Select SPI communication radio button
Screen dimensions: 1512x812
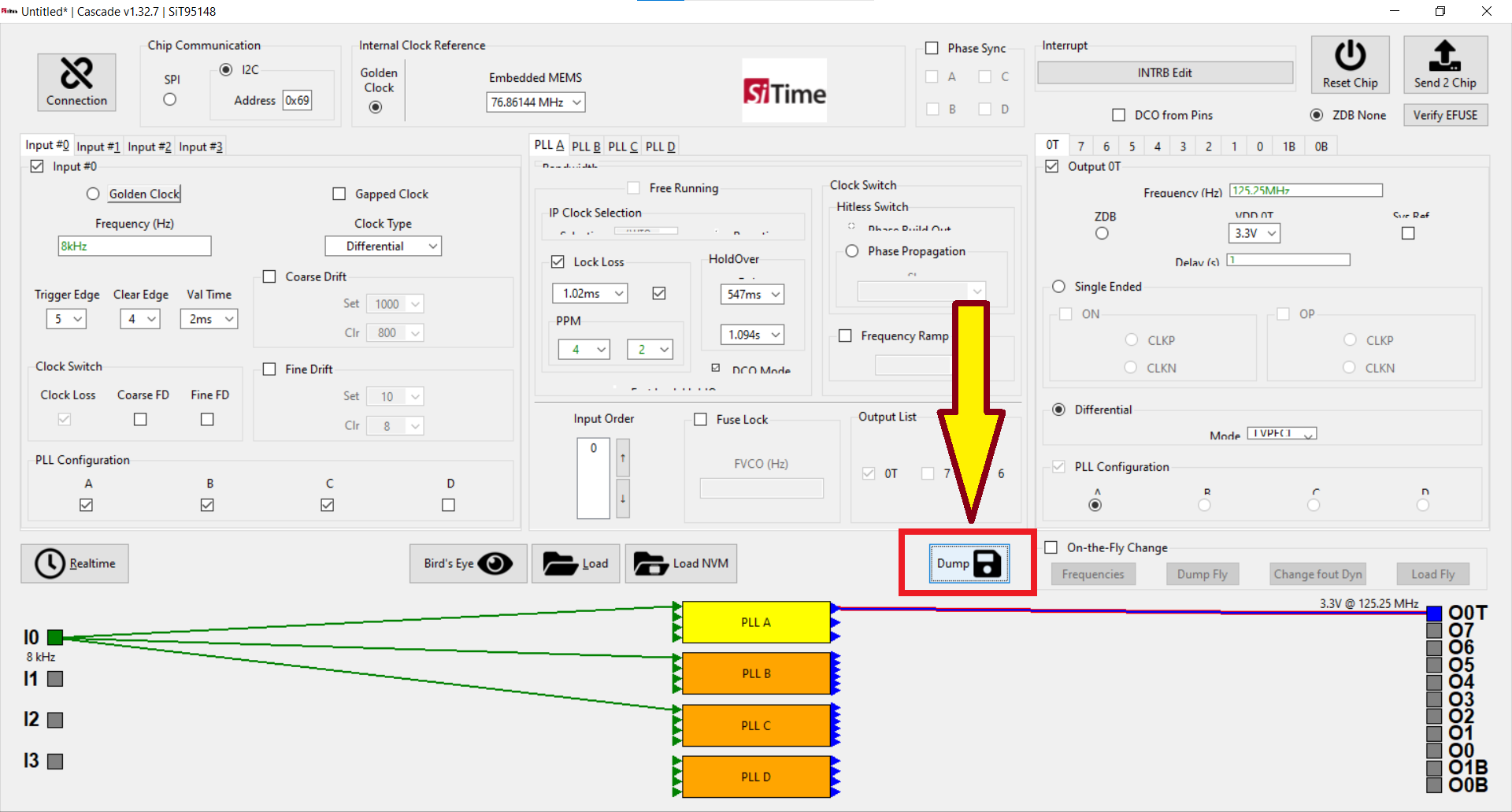click(x=170, y=99)
